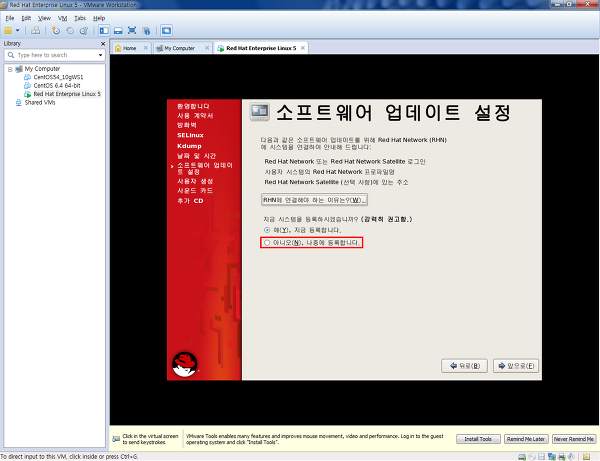Click the Never Remind Me button
600x461 pixels.
pyautogui.click(x=574, y=439)
